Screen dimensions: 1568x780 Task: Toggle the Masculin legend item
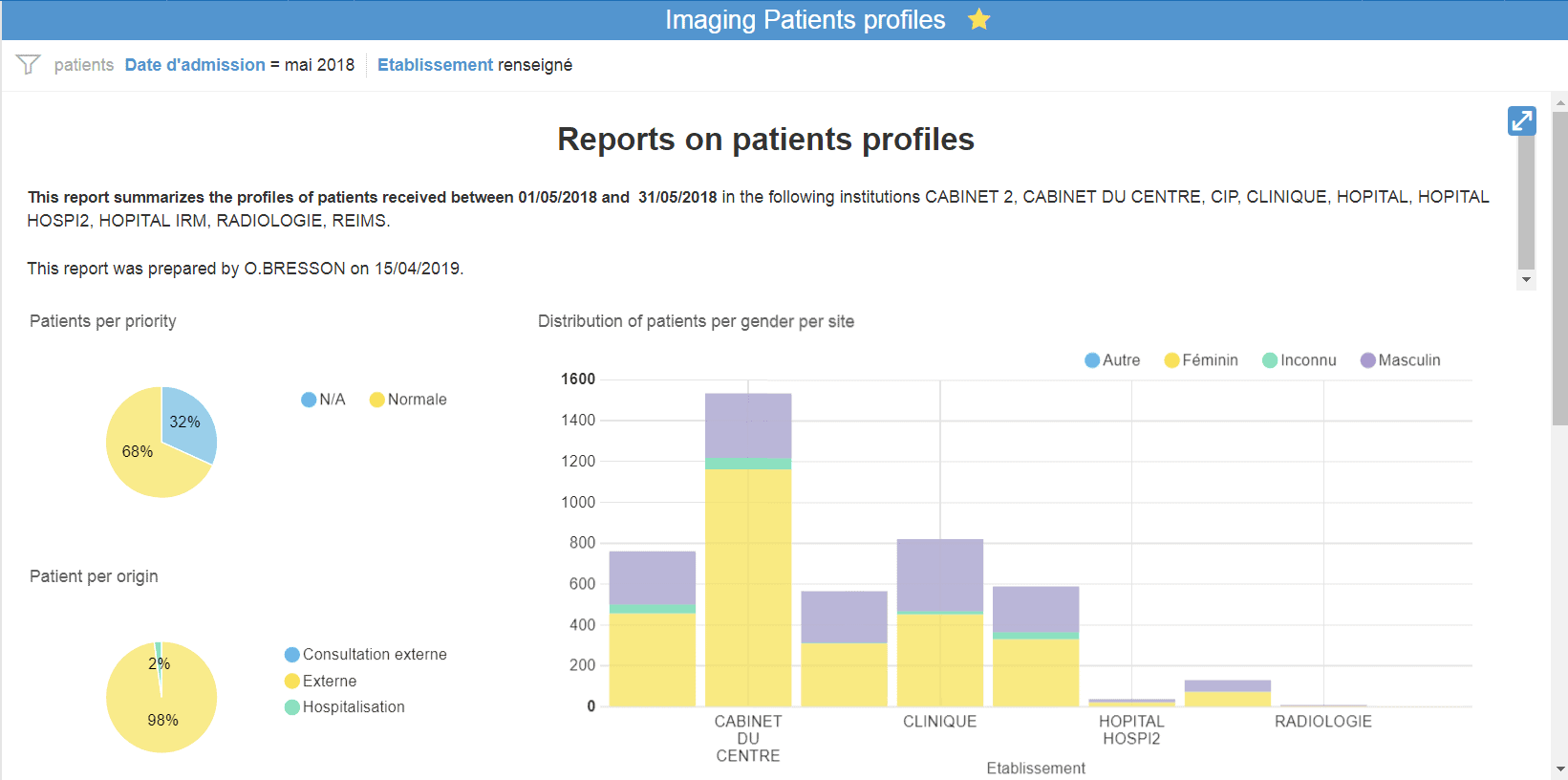coord(1400,360)
